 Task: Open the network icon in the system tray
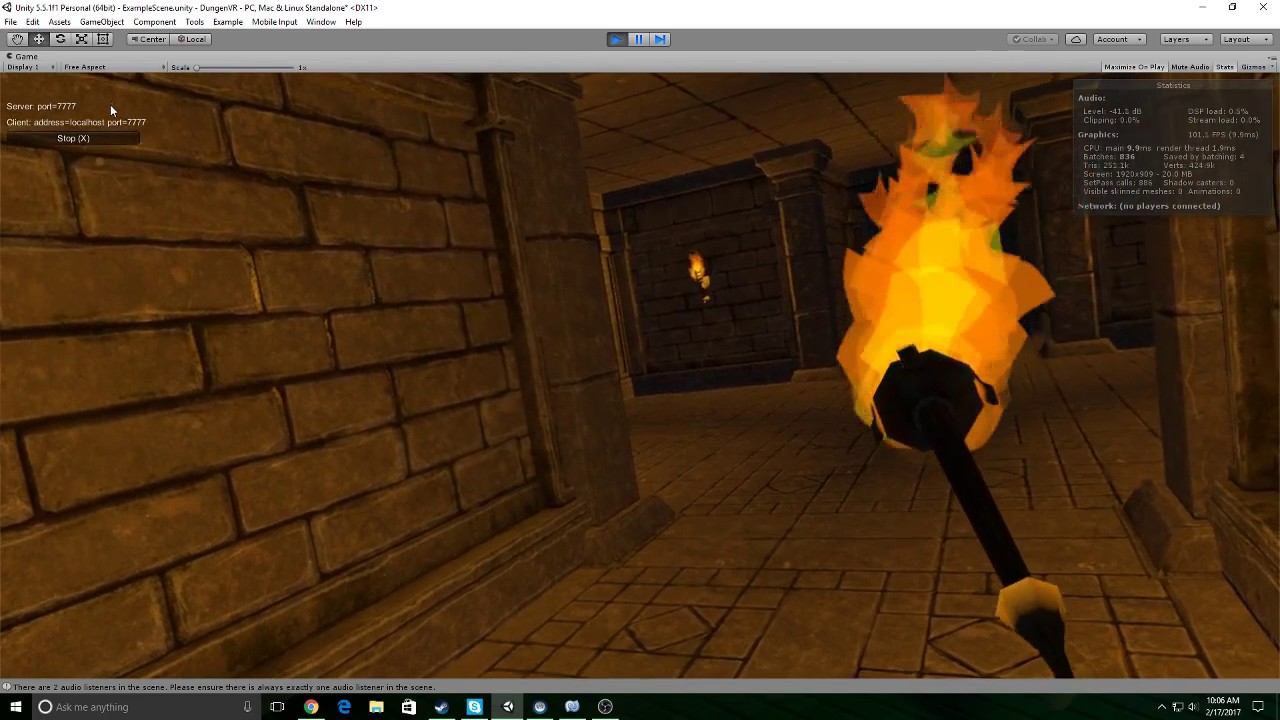click(x=1177, y=707)
